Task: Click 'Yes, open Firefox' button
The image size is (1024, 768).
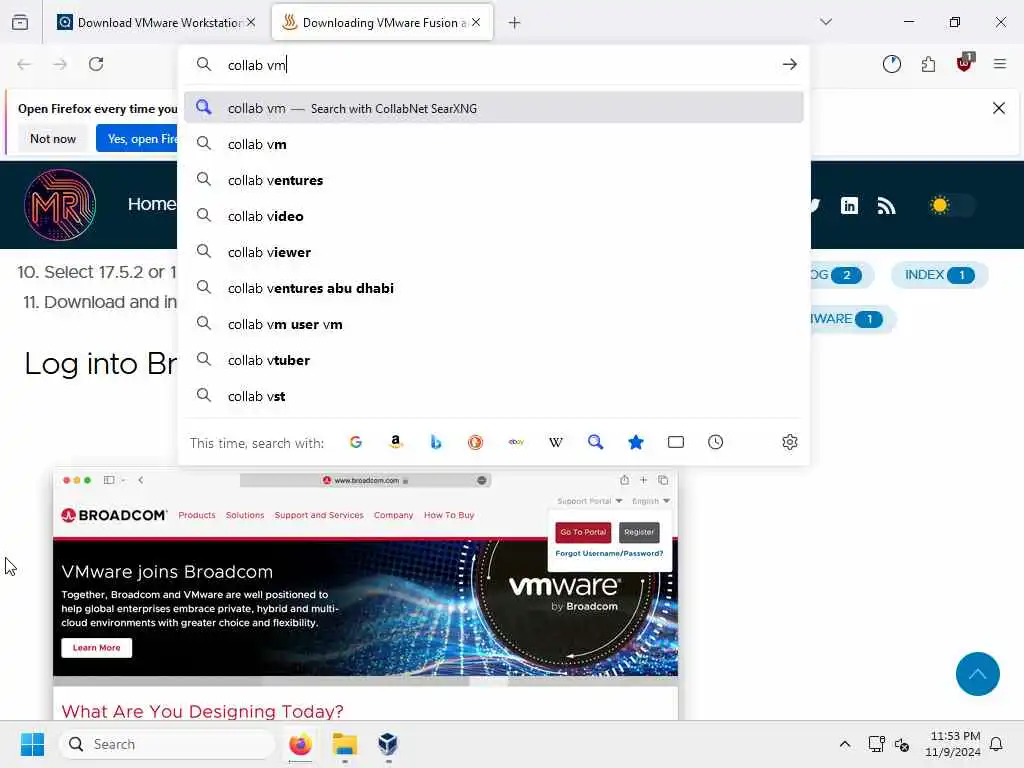Action: tap(137, 138)
